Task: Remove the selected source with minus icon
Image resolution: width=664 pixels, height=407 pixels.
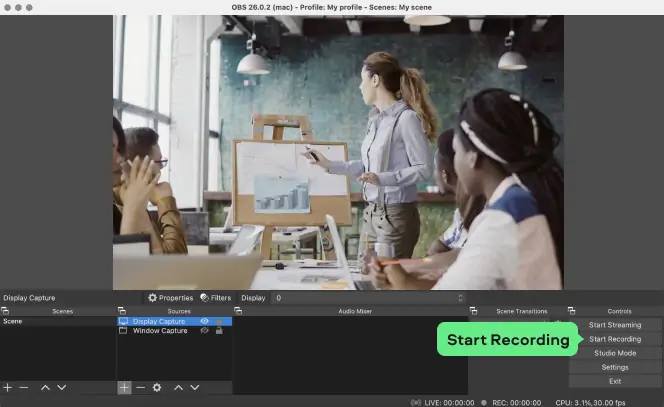Action: click(141, 388)
